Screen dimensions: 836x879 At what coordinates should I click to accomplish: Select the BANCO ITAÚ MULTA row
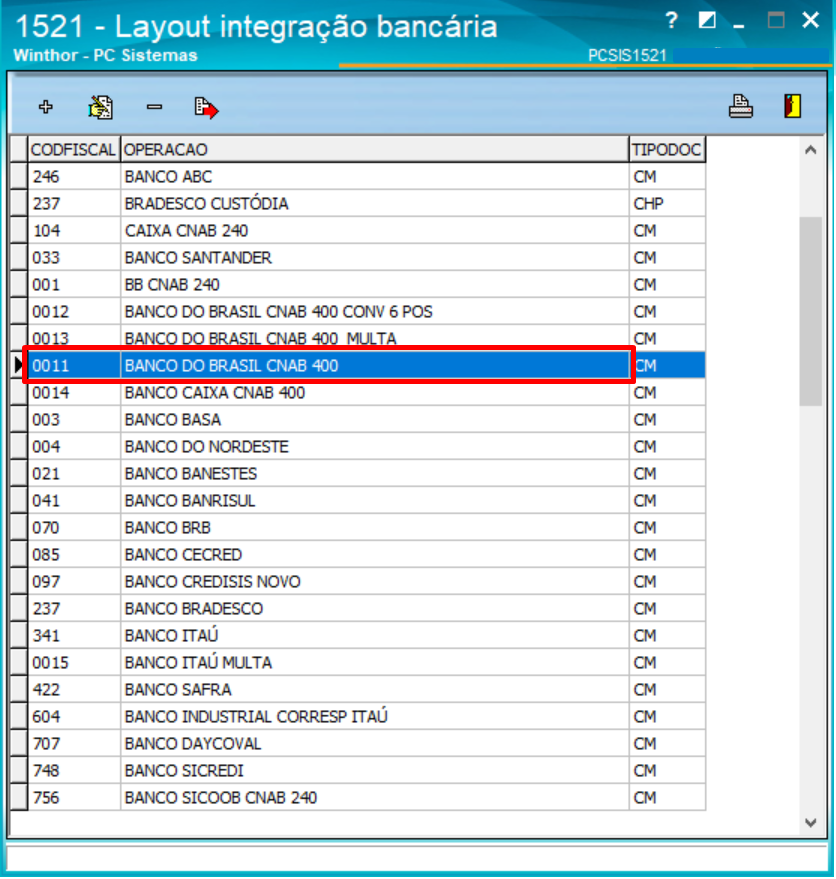point(367,662)
